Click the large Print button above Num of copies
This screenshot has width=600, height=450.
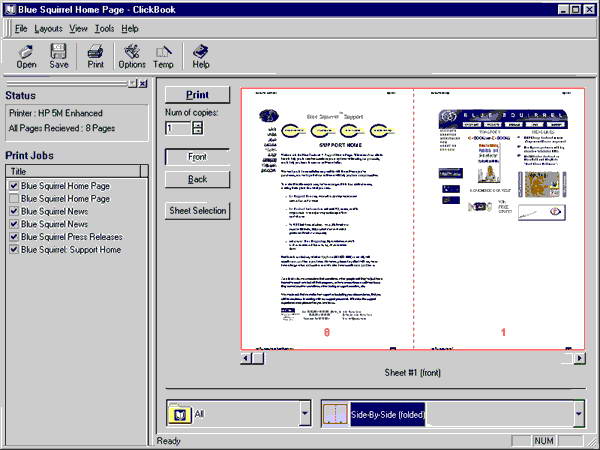[x=197, y=95]
